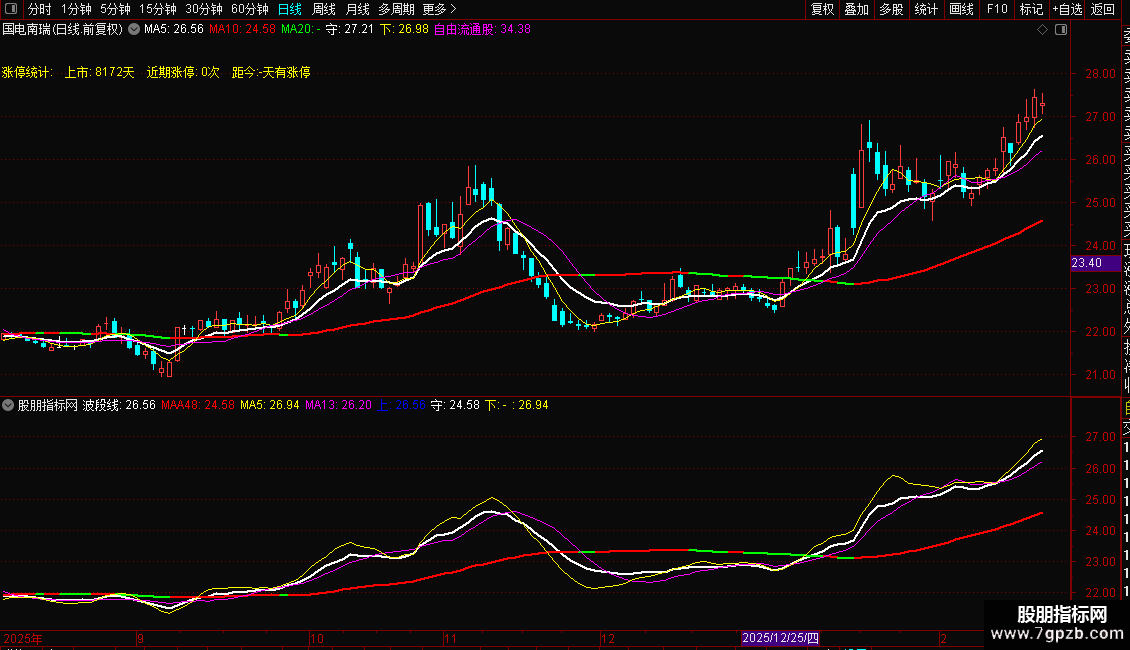Select the 5分钟 period tab
Screen dimensions: 1130x650
pyautogui.click(x=116, y=9)
